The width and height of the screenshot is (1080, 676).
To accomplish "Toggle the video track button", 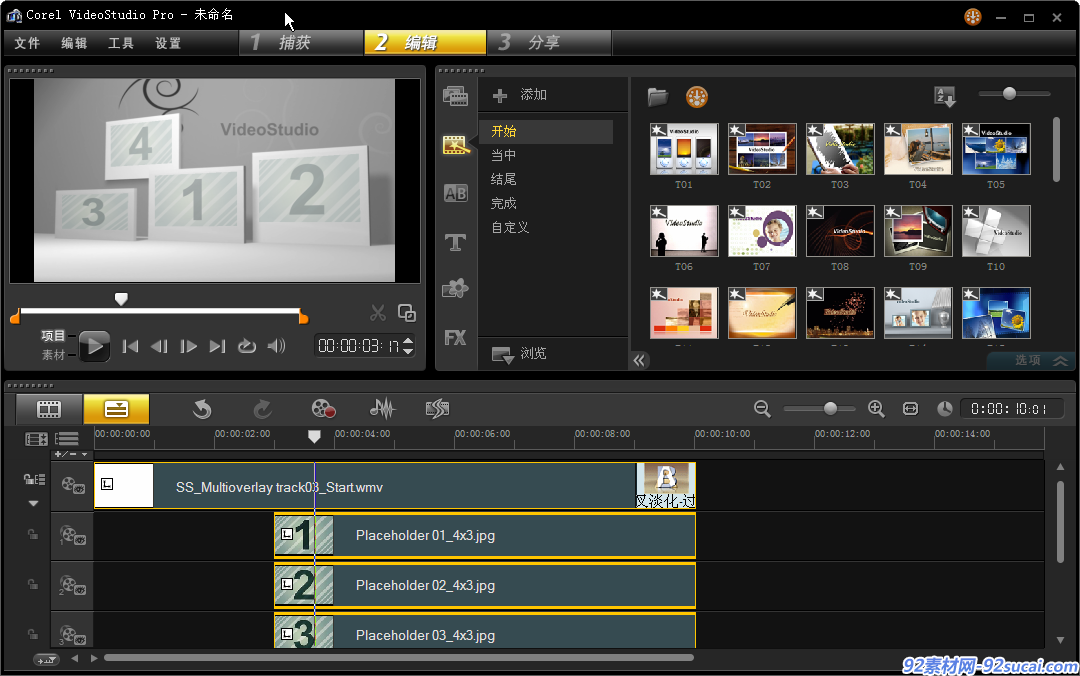I will point(72,486).
